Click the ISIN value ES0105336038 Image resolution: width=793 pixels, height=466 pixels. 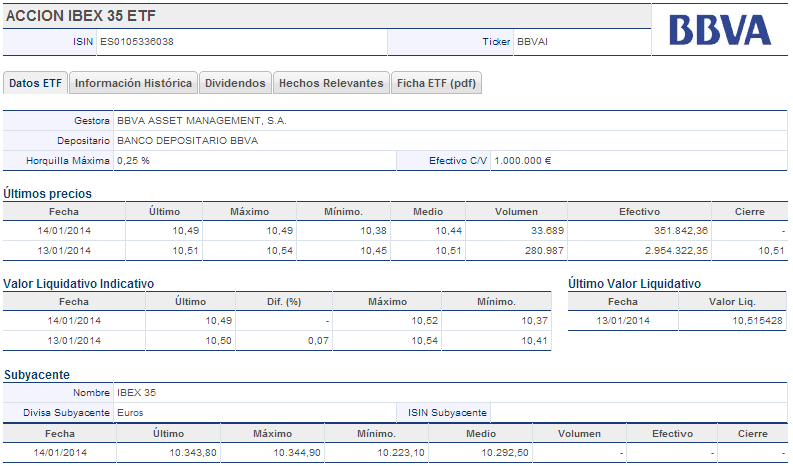coord(137,41)
